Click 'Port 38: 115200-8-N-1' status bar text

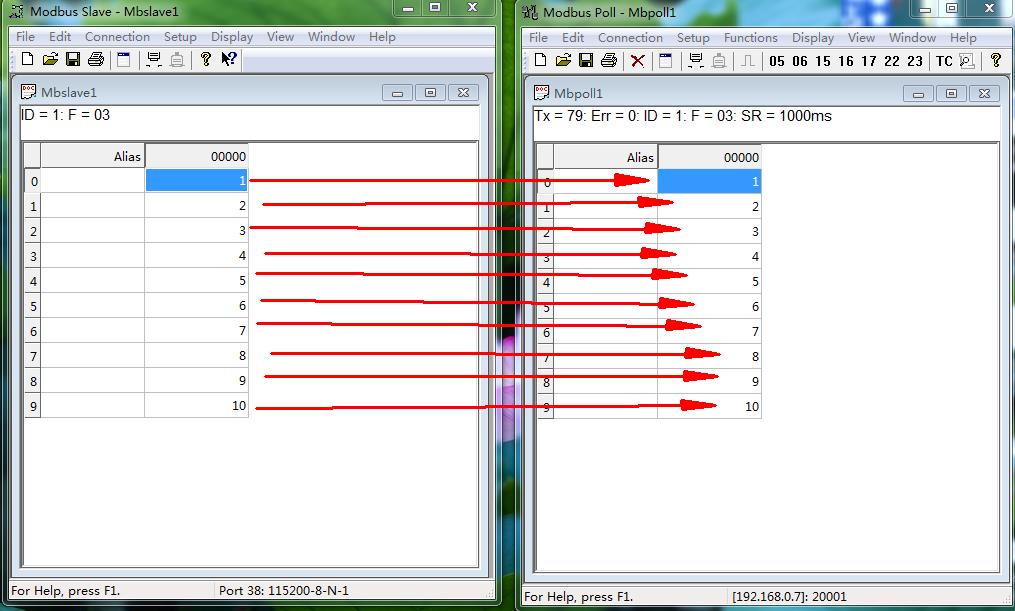[x=284, y=590]
